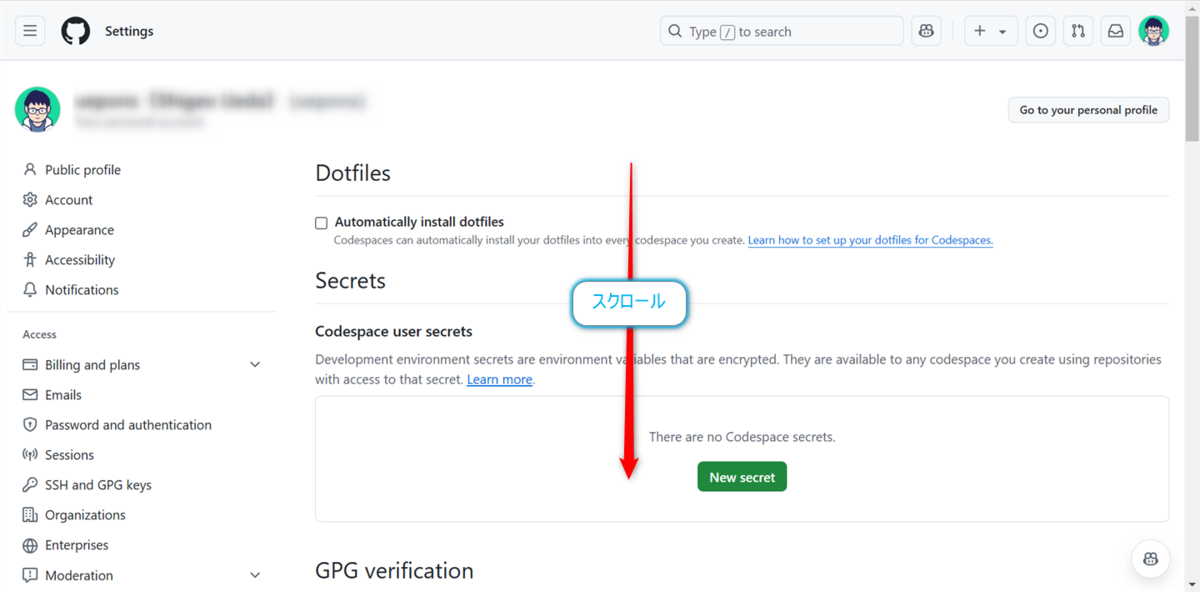
Task: Click the GitHub Octocat logo
Action: tap(75, 30)
